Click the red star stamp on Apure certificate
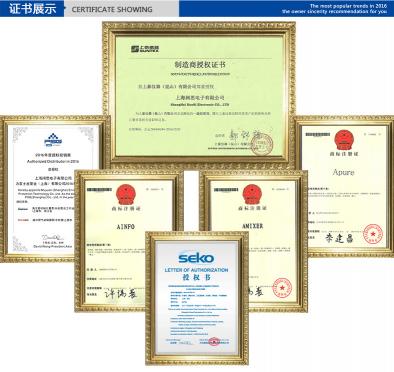 click(373, 234)
